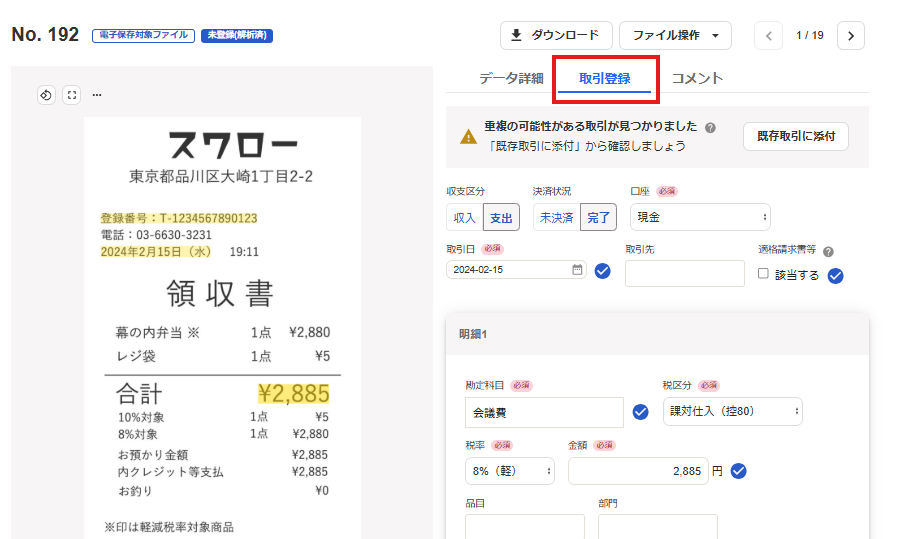904x539 pixels.
Task: Open the コメント tab
Action: click(697, 78)
